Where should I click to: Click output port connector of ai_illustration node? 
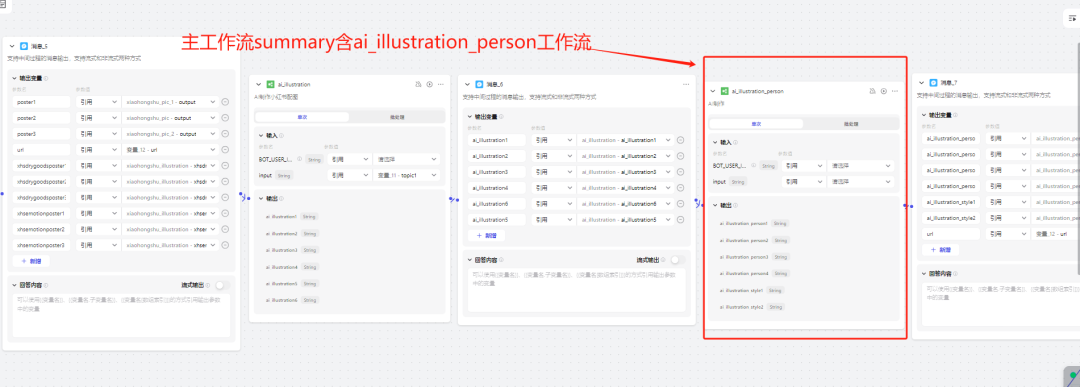point(452,199)
